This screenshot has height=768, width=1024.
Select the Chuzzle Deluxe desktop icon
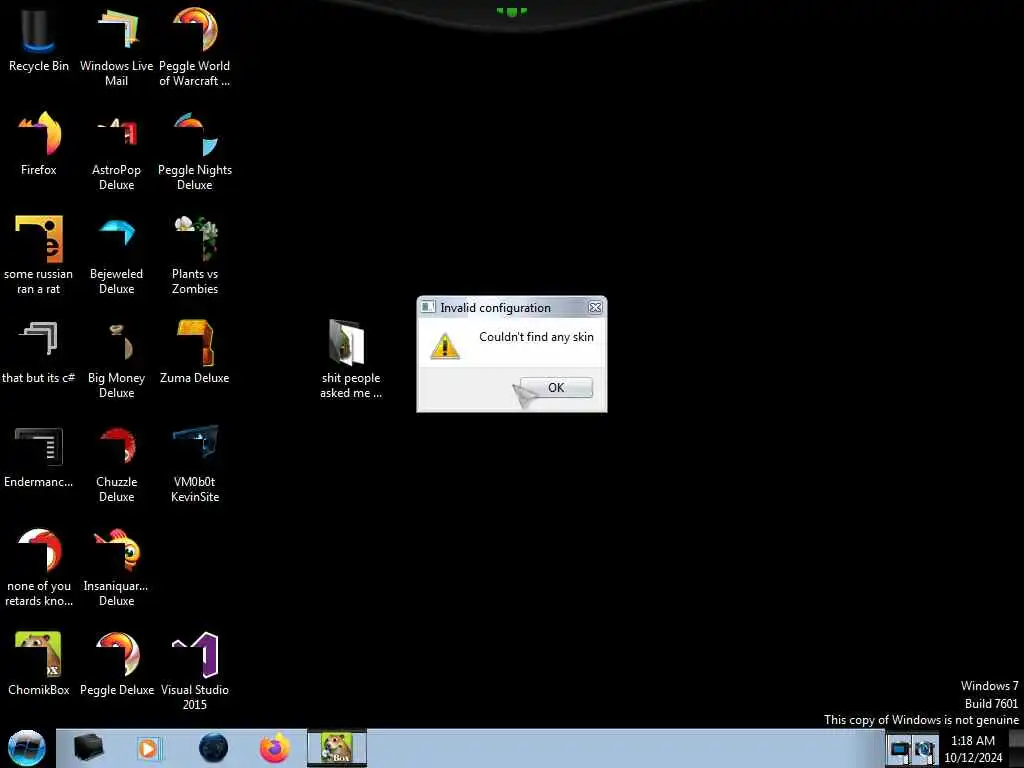click(116, 464)
